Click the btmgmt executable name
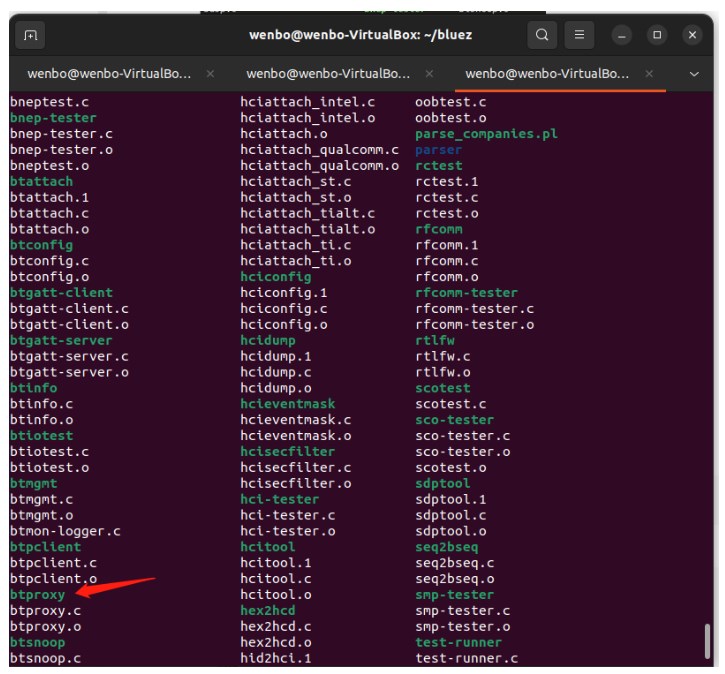The width and height of the screenshot is (725, 674). [34, 484]
